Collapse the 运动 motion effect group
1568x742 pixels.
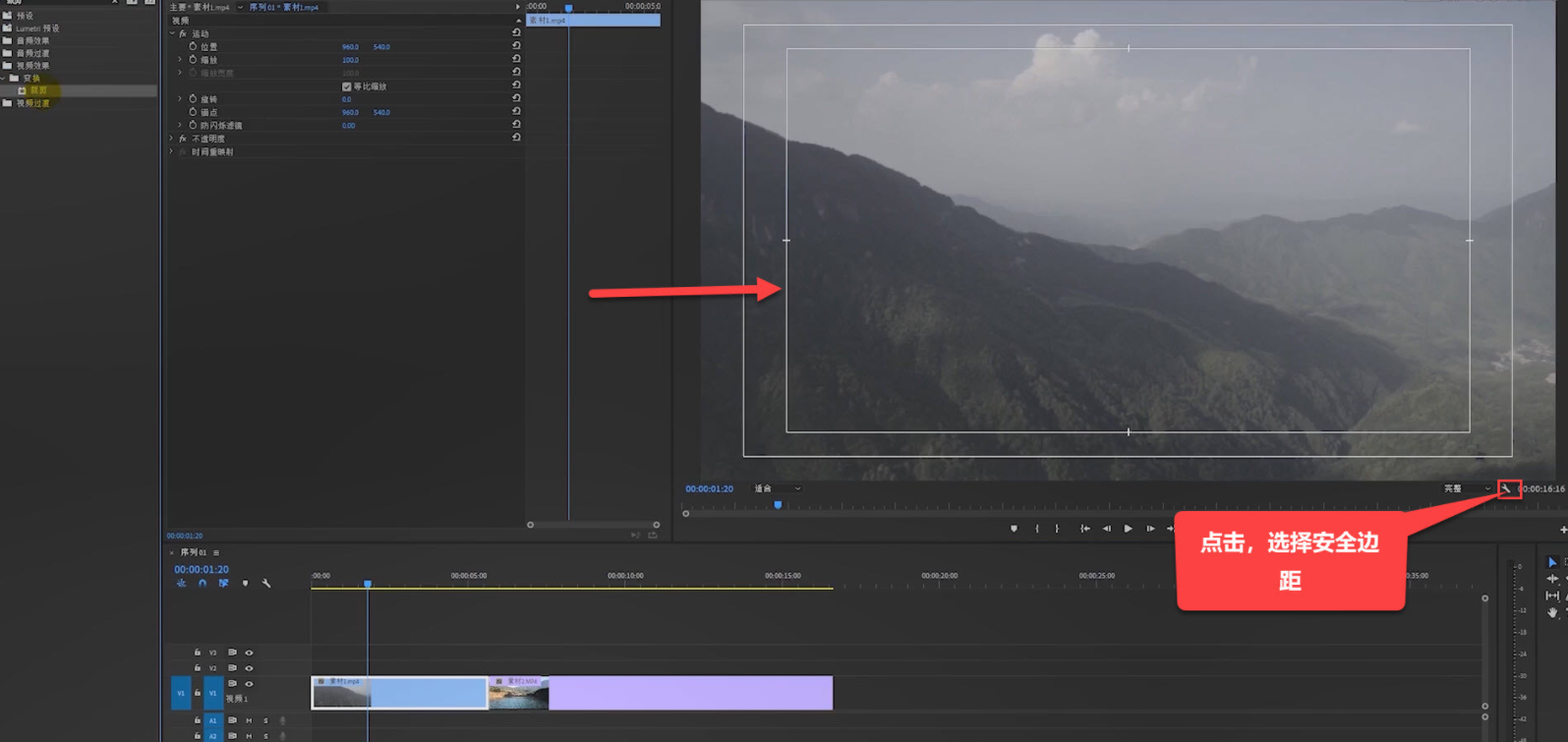pos(172,33)
